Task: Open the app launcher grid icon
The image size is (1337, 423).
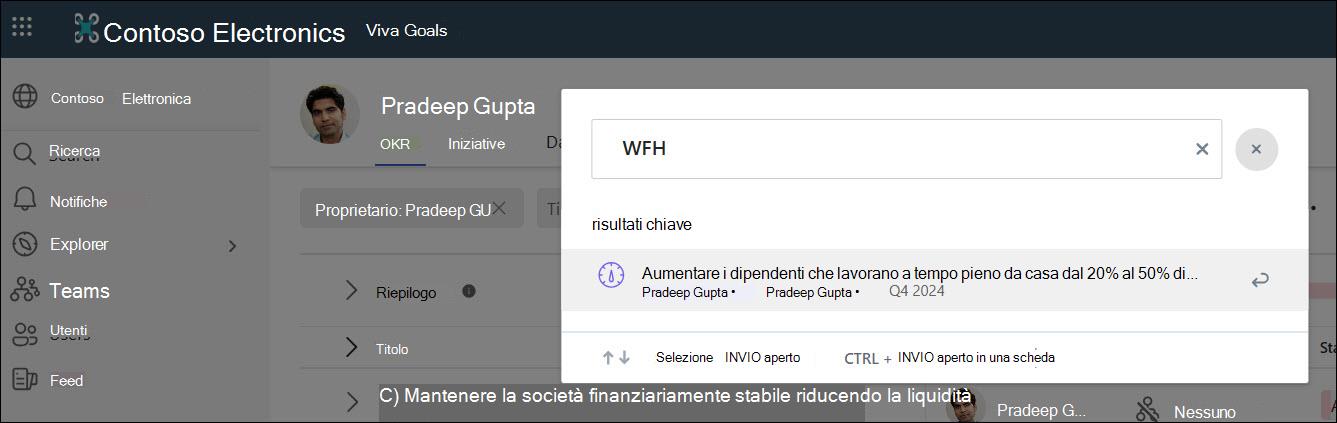Action: tap(21, 27)
